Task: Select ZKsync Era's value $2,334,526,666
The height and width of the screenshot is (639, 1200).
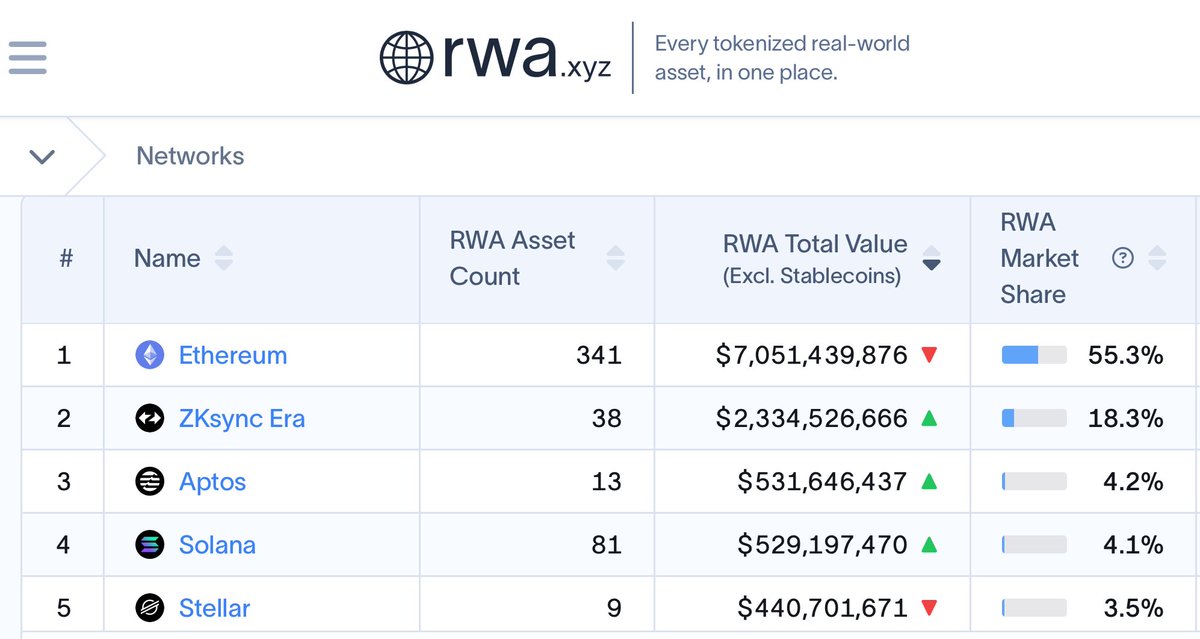Action: point(812,418)
